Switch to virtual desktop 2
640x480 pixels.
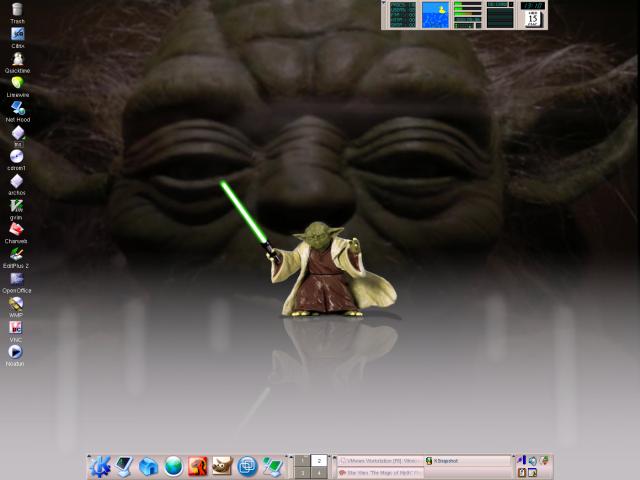click(x=319, y=461)
